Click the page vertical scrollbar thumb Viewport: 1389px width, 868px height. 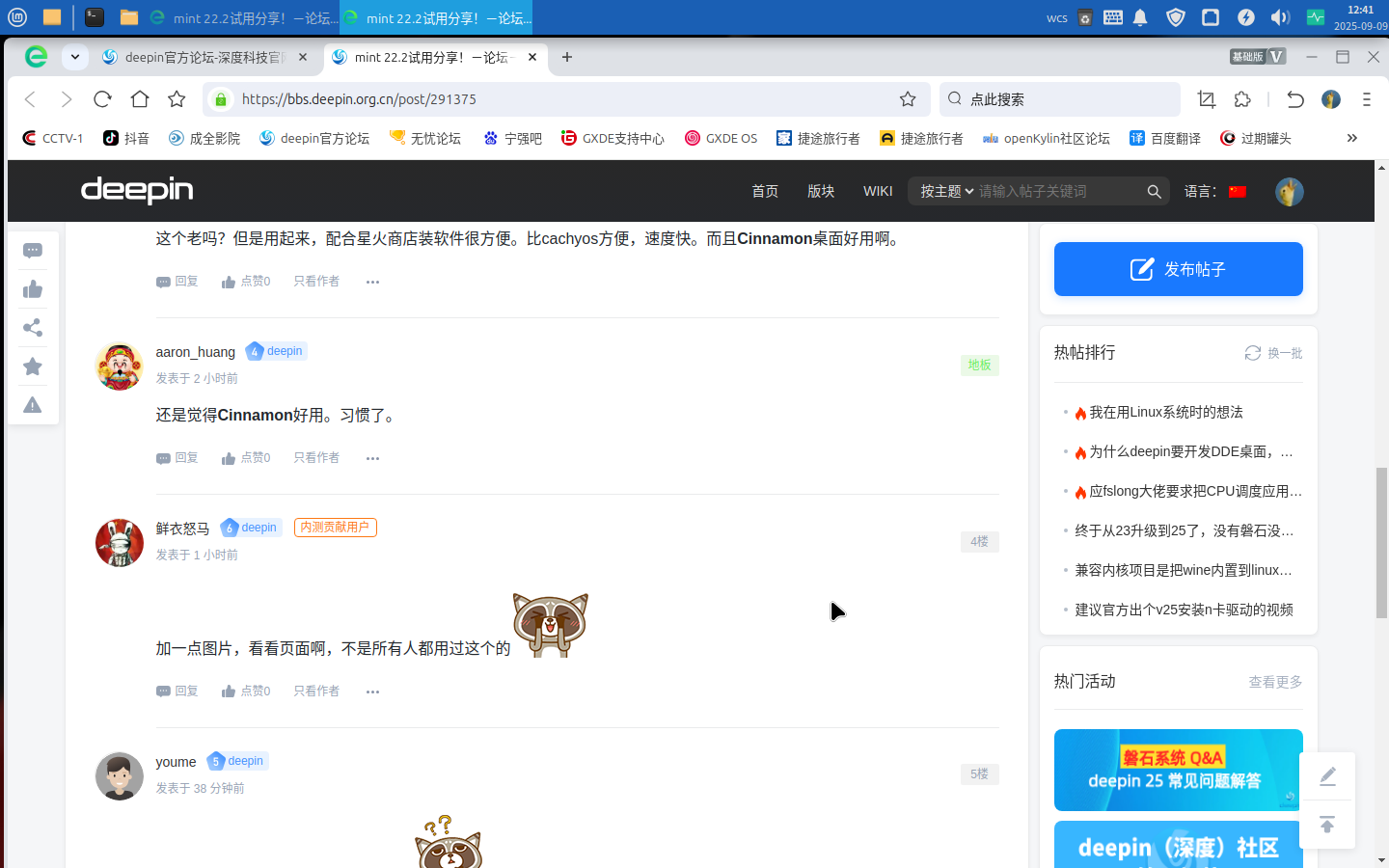[x=1381, y=542]
